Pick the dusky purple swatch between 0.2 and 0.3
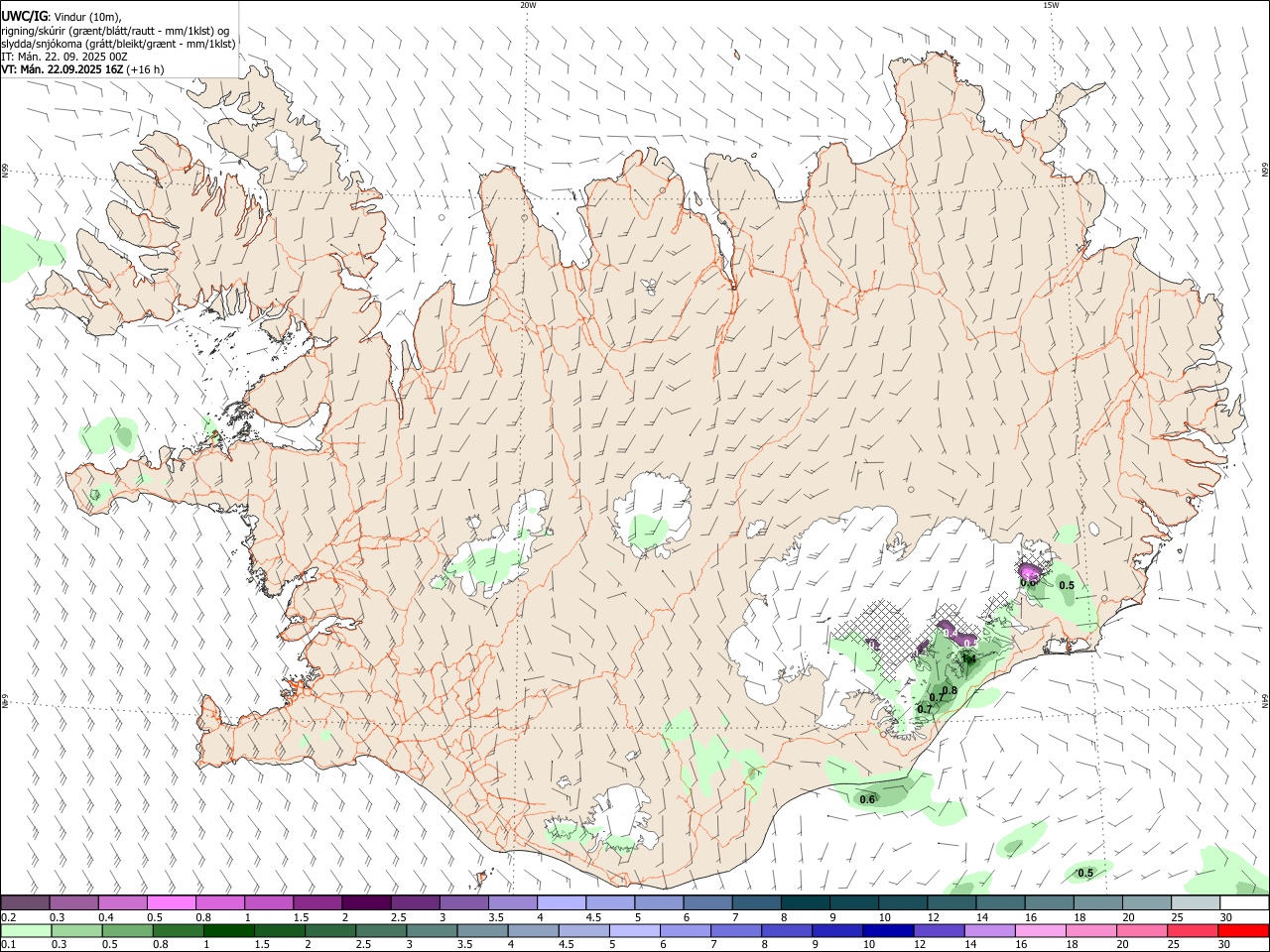 point(25,902)
